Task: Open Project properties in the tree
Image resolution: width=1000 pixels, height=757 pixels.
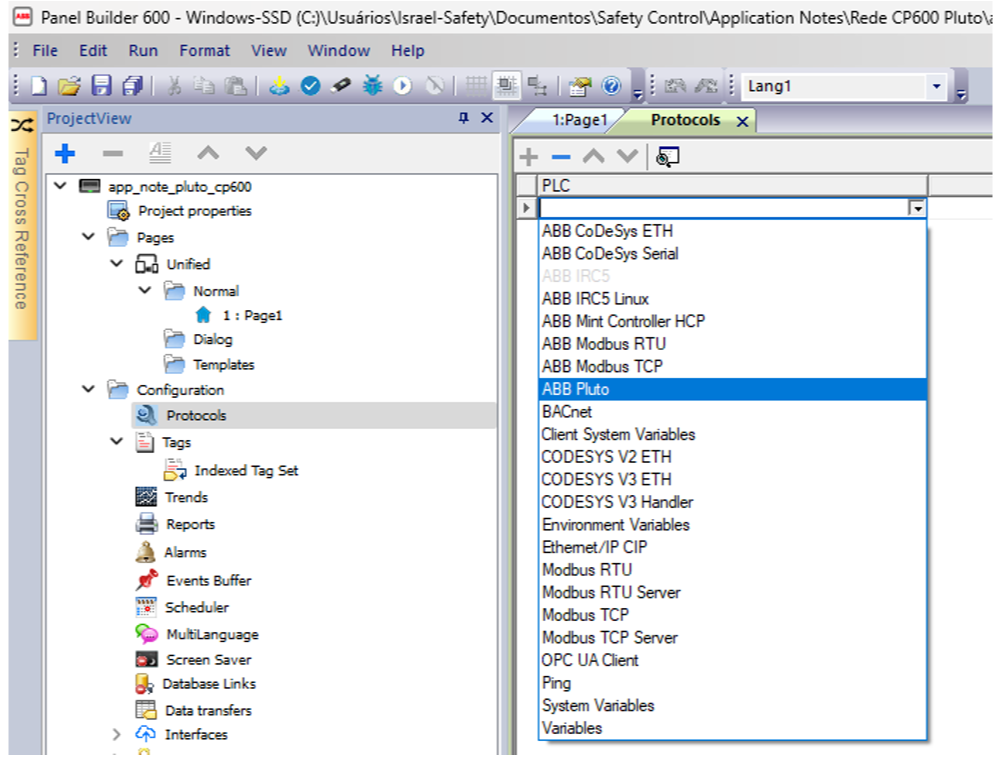Action: (x=195, y=210)
